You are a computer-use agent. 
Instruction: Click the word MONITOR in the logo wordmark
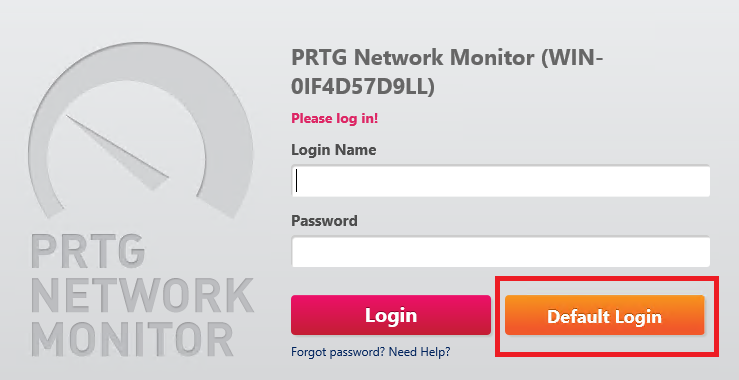[x=132, y=339]
